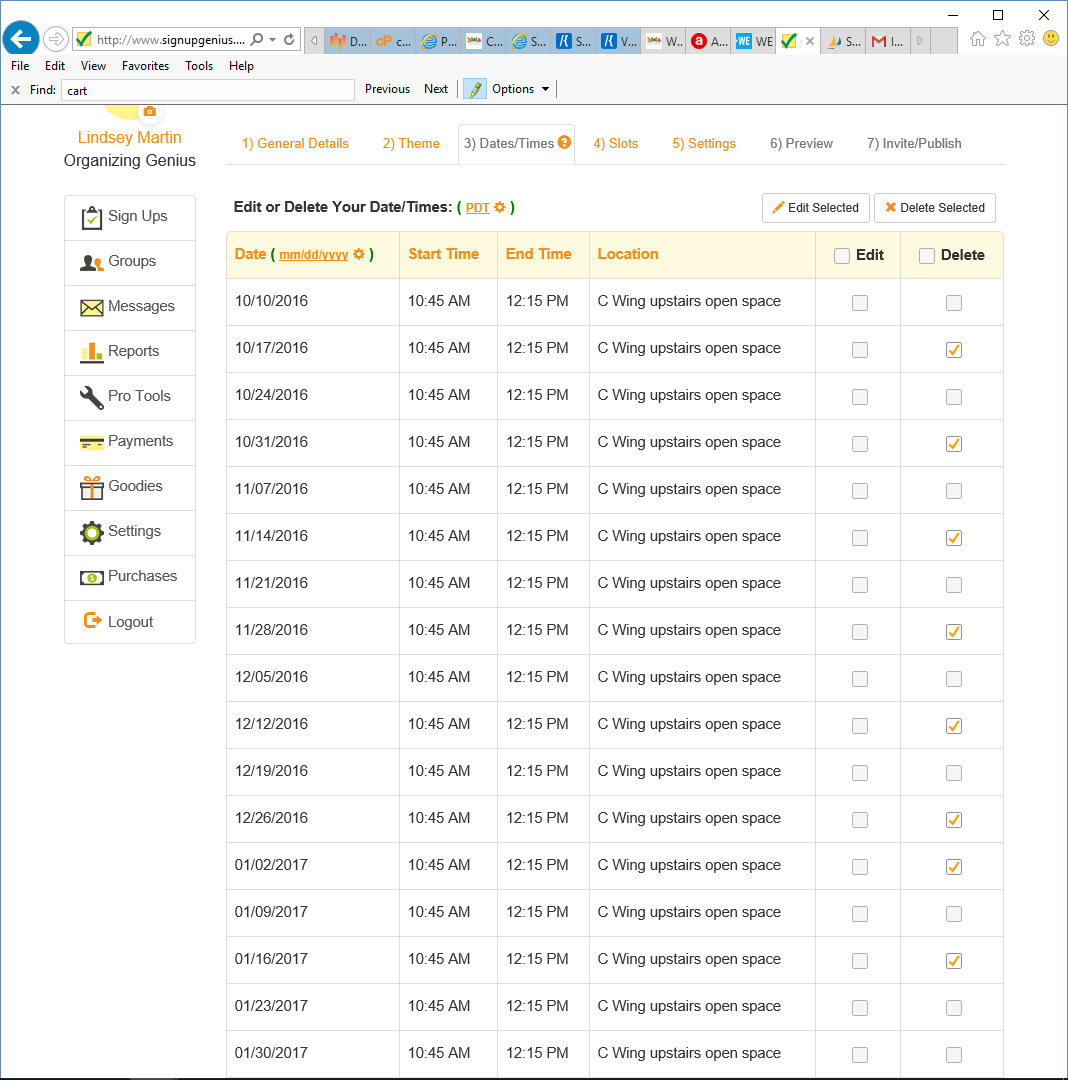1068x1080 pixels.
Task: Open Messages from the sidebar
Action: 130,307
